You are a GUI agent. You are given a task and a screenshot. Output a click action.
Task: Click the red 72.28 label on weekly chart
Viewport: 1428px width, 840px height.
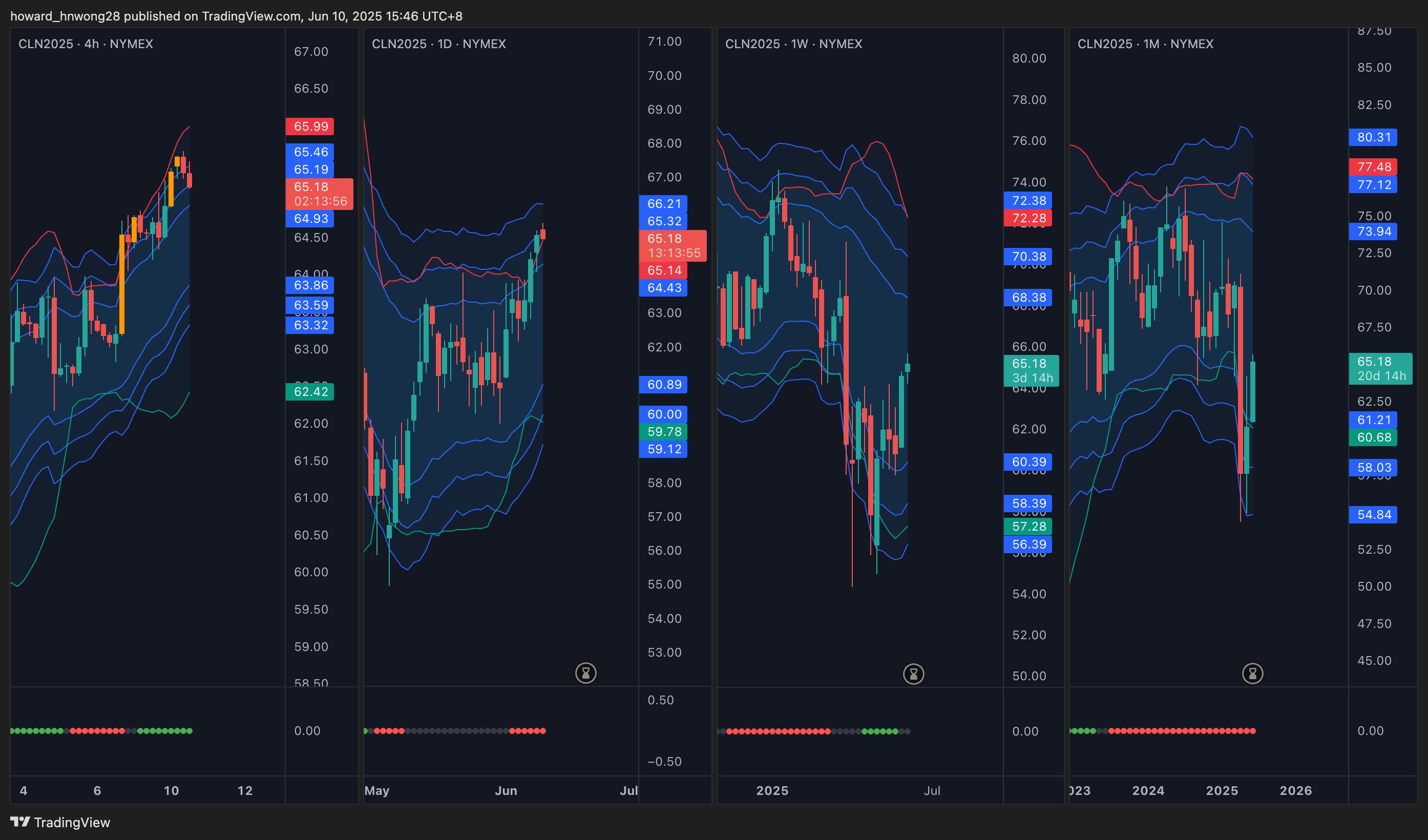point(1028,218)
